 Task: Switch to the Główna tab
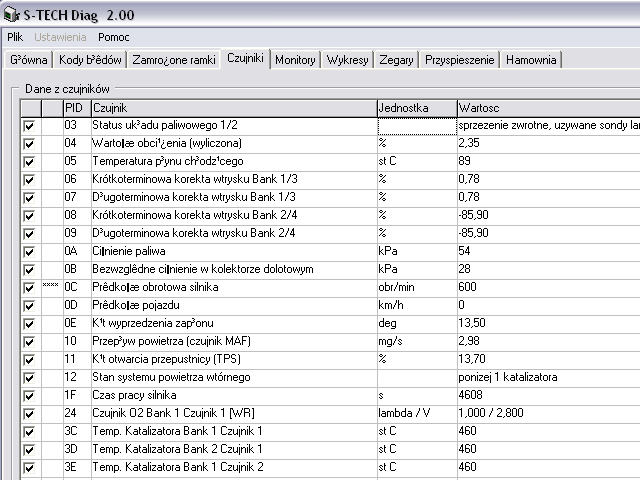pyautogui.click(x=29, y=60)
